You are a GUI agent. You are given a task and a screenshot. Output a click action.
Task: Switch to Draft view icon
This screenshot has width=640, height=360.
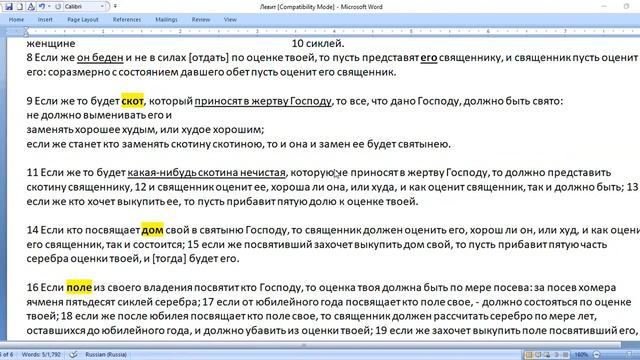point(565,355)
